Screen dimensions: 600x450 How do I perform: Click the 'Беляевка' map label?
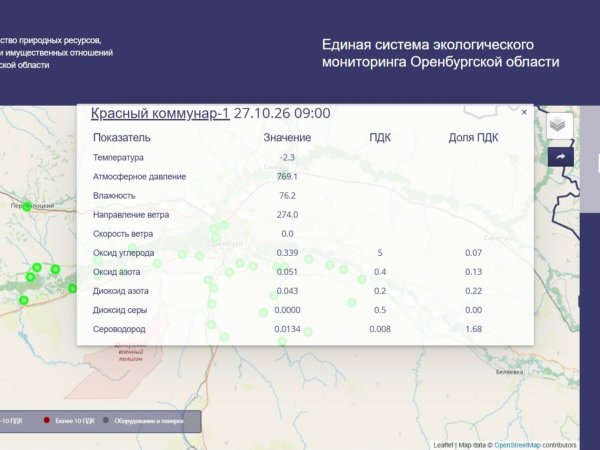point(509,372)
